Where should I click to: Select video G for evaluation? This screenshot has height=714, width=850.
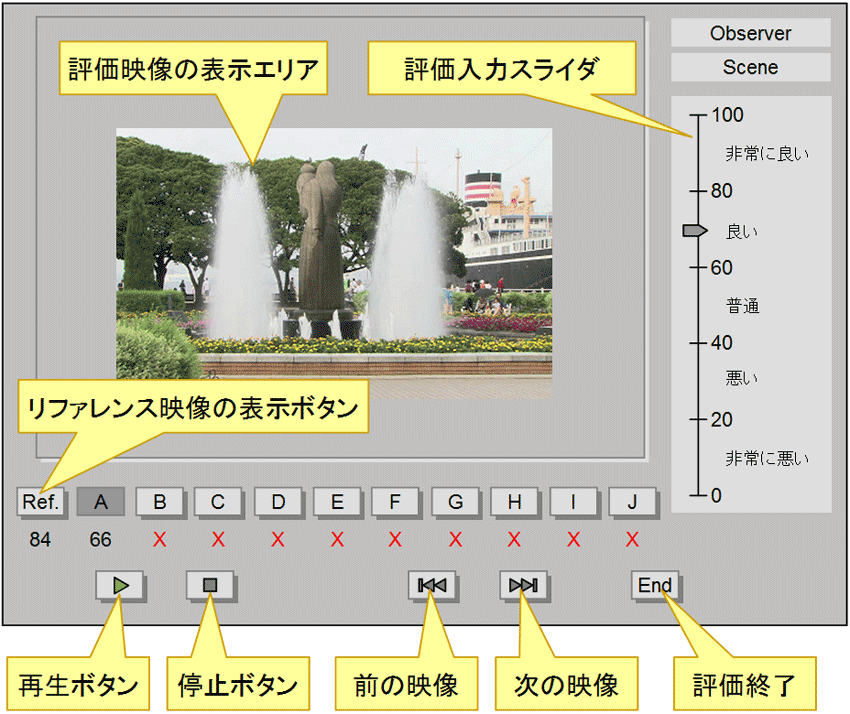tap(454, 502)
